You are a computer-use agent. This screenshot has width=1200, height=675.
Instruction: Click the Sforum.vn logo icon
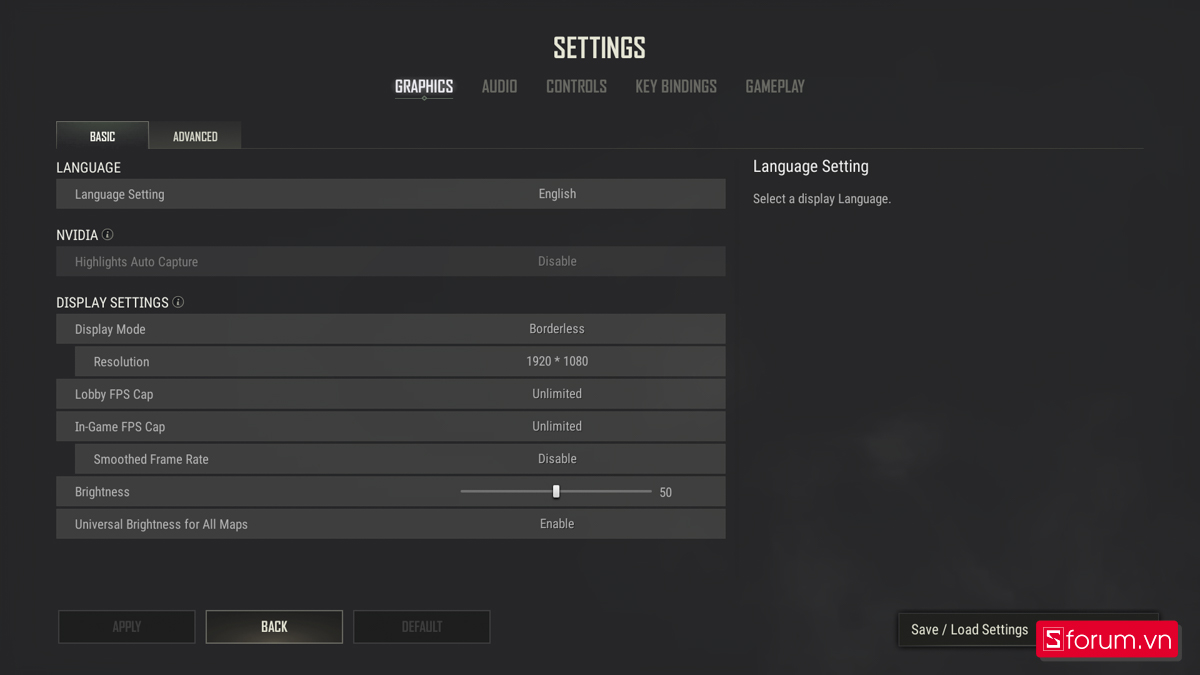coord(1052,640)
